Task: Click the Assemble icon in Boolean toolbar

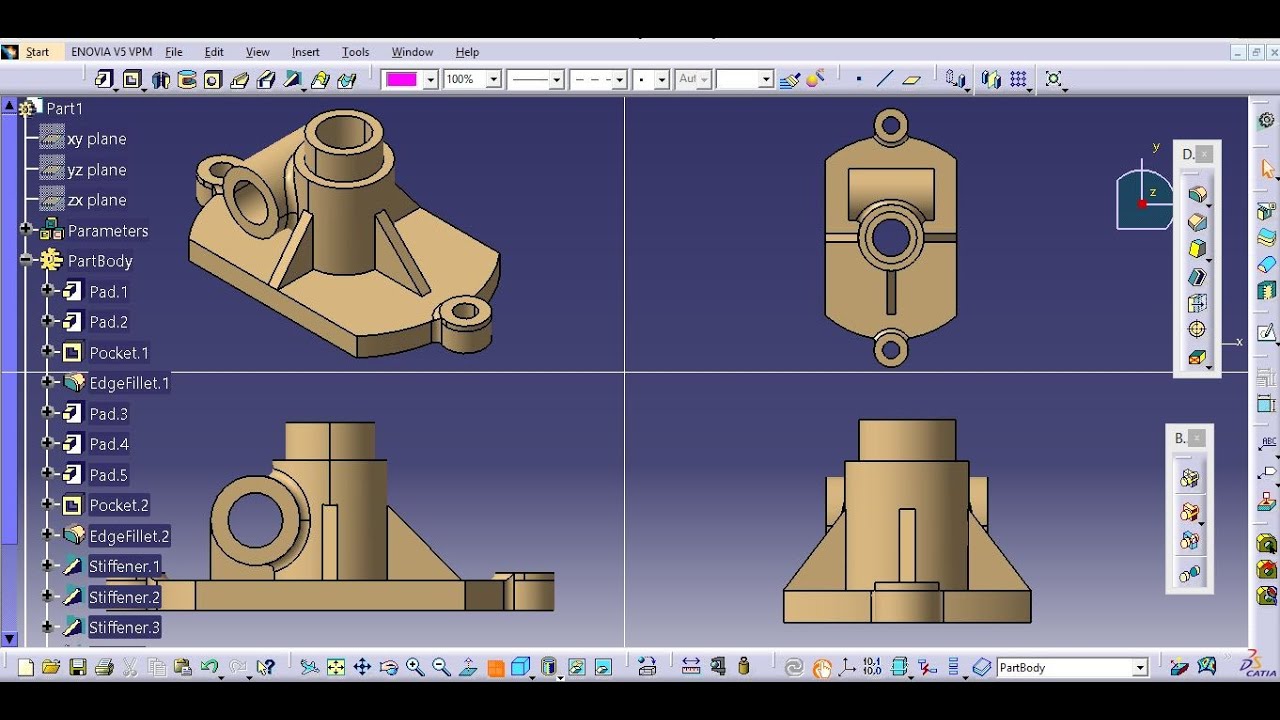Action: (x=1189, y=478)
